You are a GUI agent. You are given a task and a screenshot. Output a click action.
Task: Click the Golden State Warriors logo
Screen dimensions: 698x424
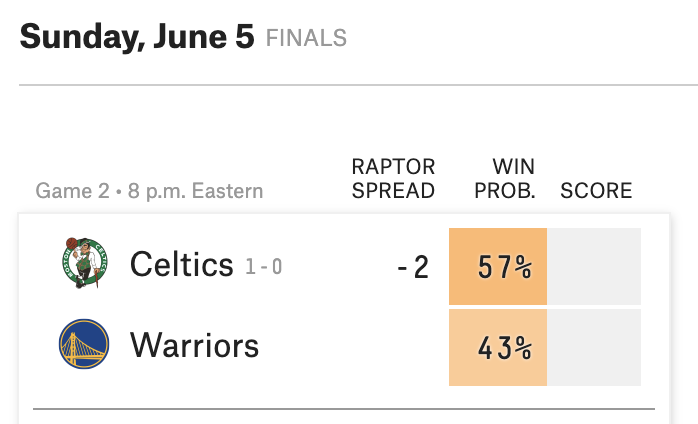click(83, 345)
